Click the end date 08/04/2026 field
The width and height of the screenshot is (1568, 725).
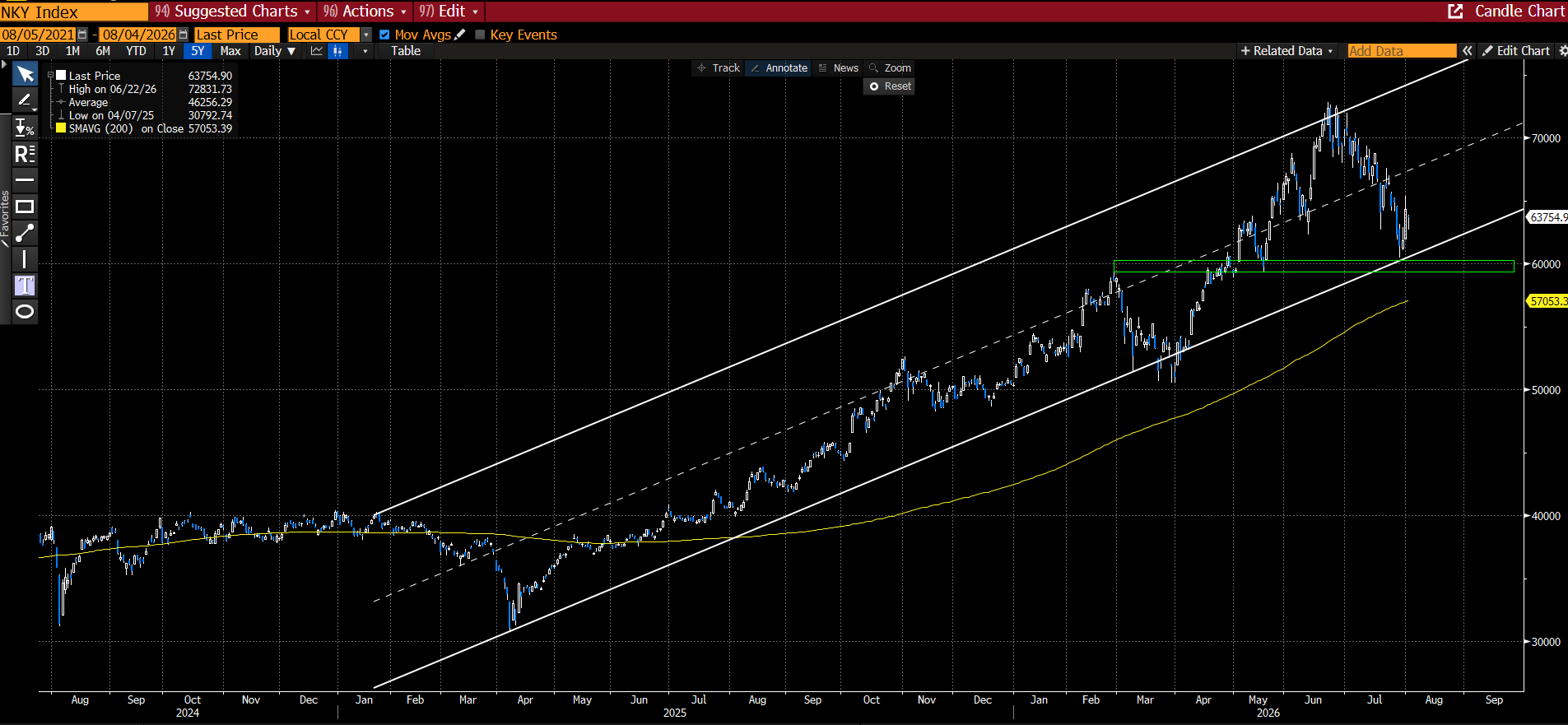[x=138, y=35]
